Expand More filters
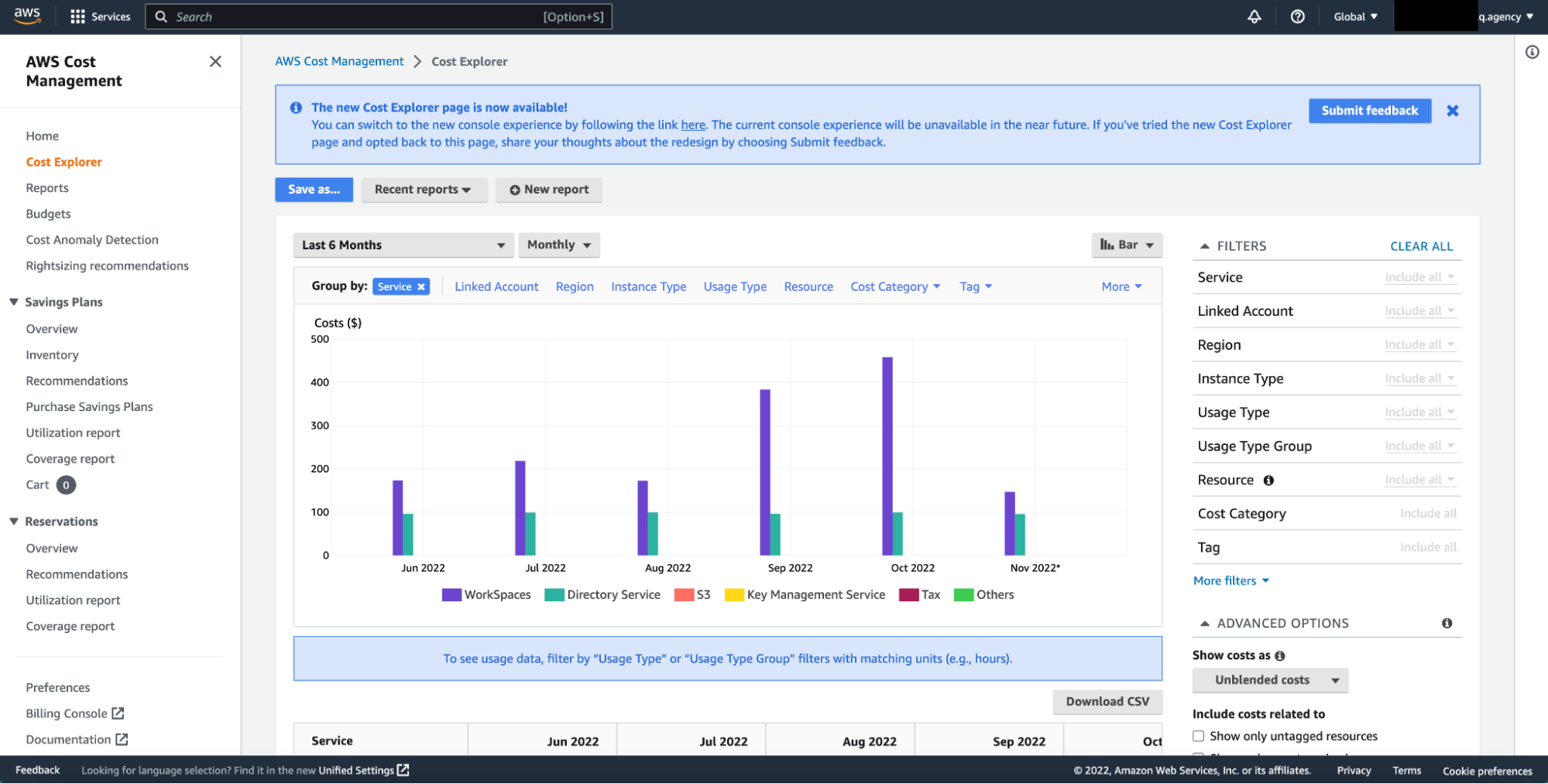 tap(1231, 580)
